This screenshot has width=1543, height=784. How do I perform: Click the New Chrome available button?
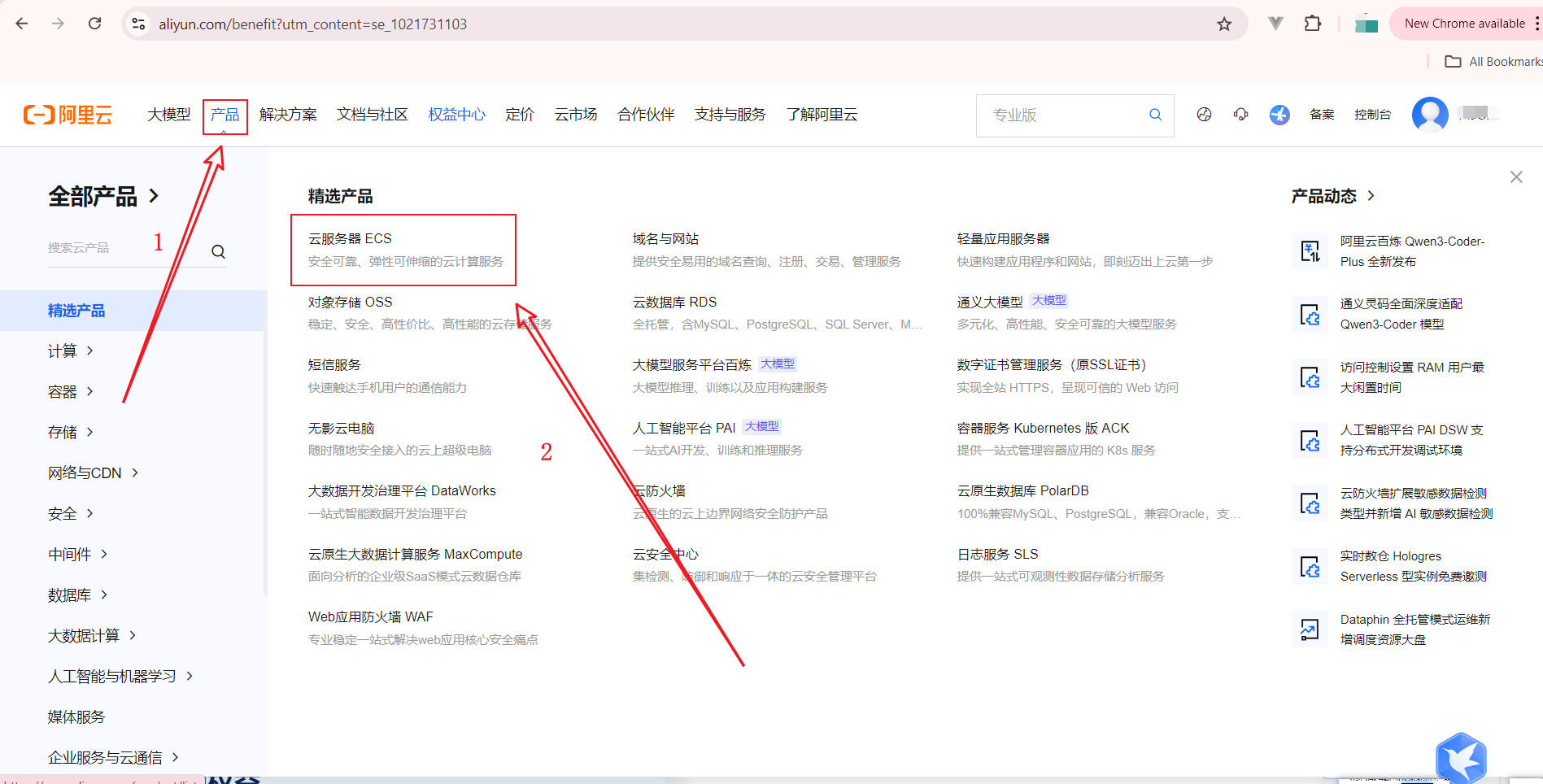tap(1465, 24)
